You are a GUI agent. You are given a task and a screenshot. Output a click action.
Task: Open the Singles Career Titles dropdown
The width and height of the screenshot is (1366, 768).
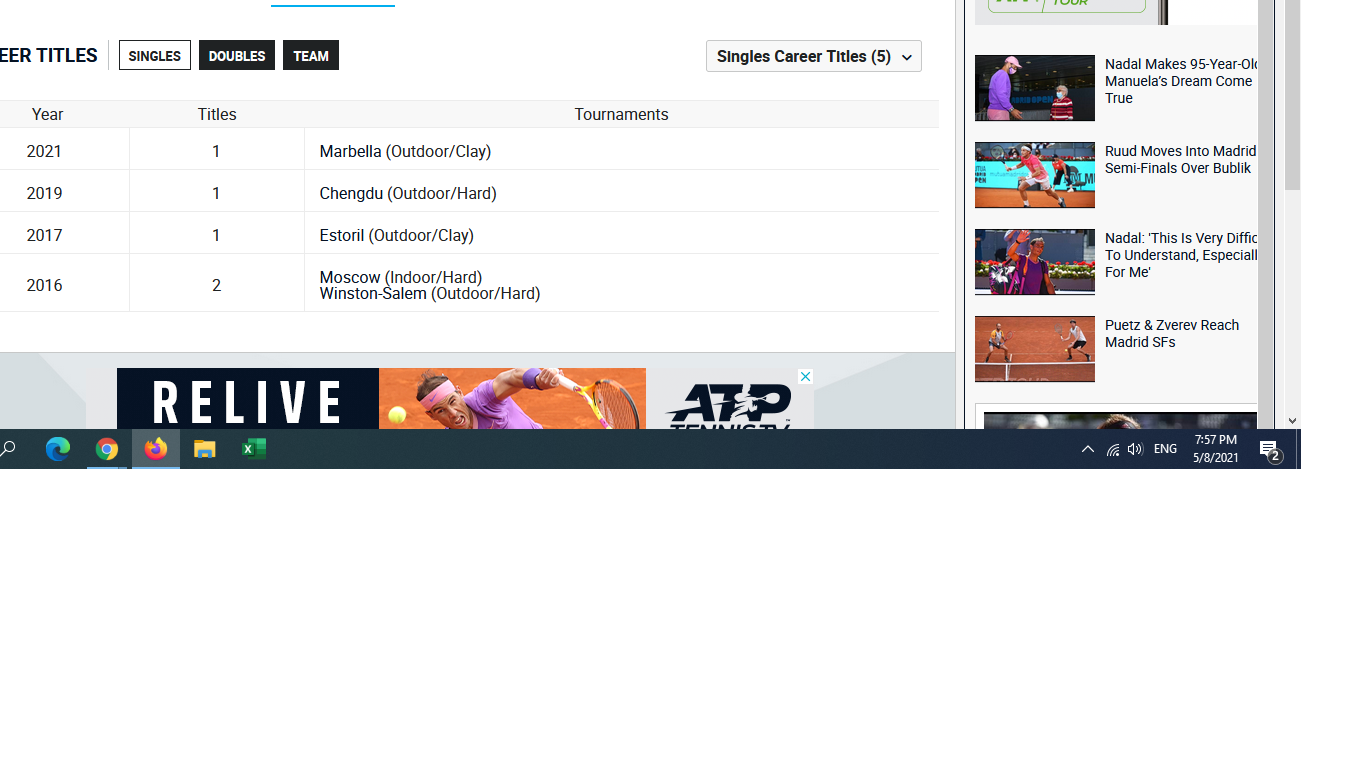813,56
